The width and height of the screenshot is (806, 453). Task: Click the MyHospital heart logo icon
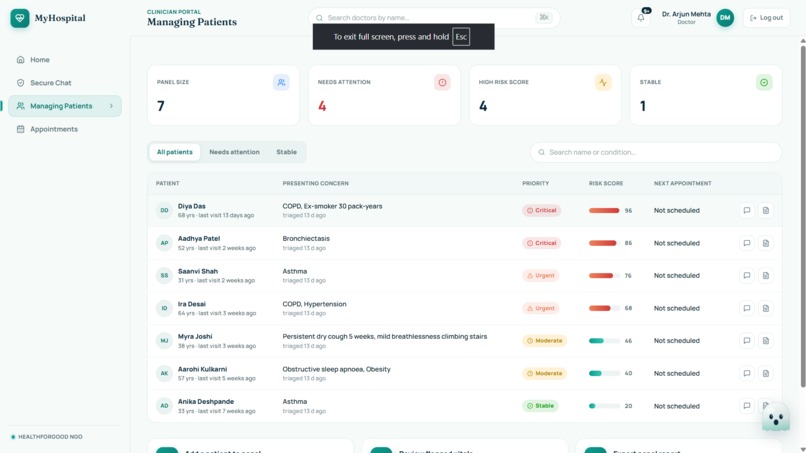pyautogui.click(x=20, y=18)
